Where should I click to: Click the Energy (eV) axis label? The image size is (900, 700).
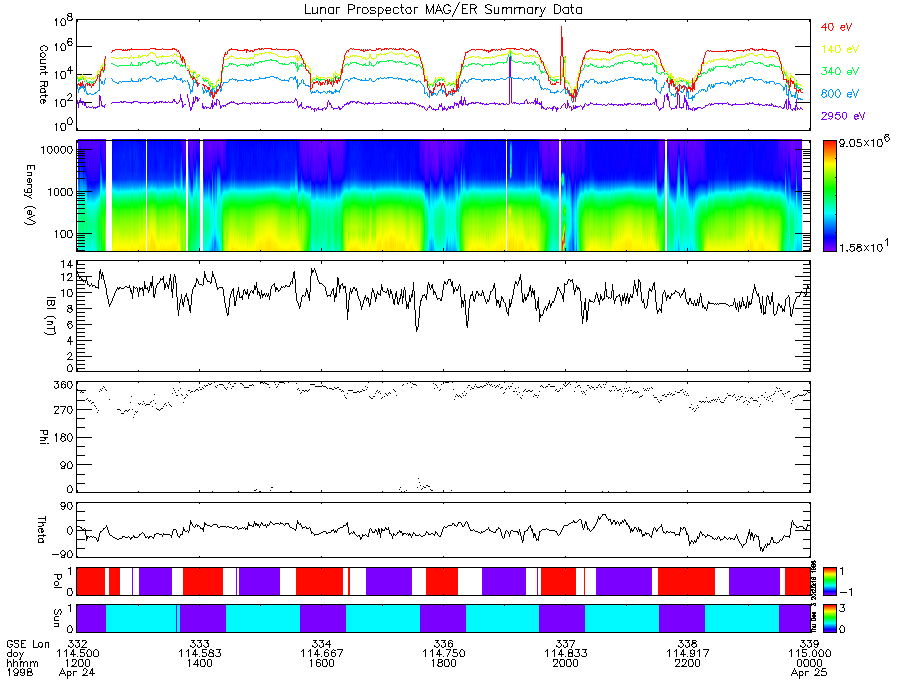coord(30,195)
